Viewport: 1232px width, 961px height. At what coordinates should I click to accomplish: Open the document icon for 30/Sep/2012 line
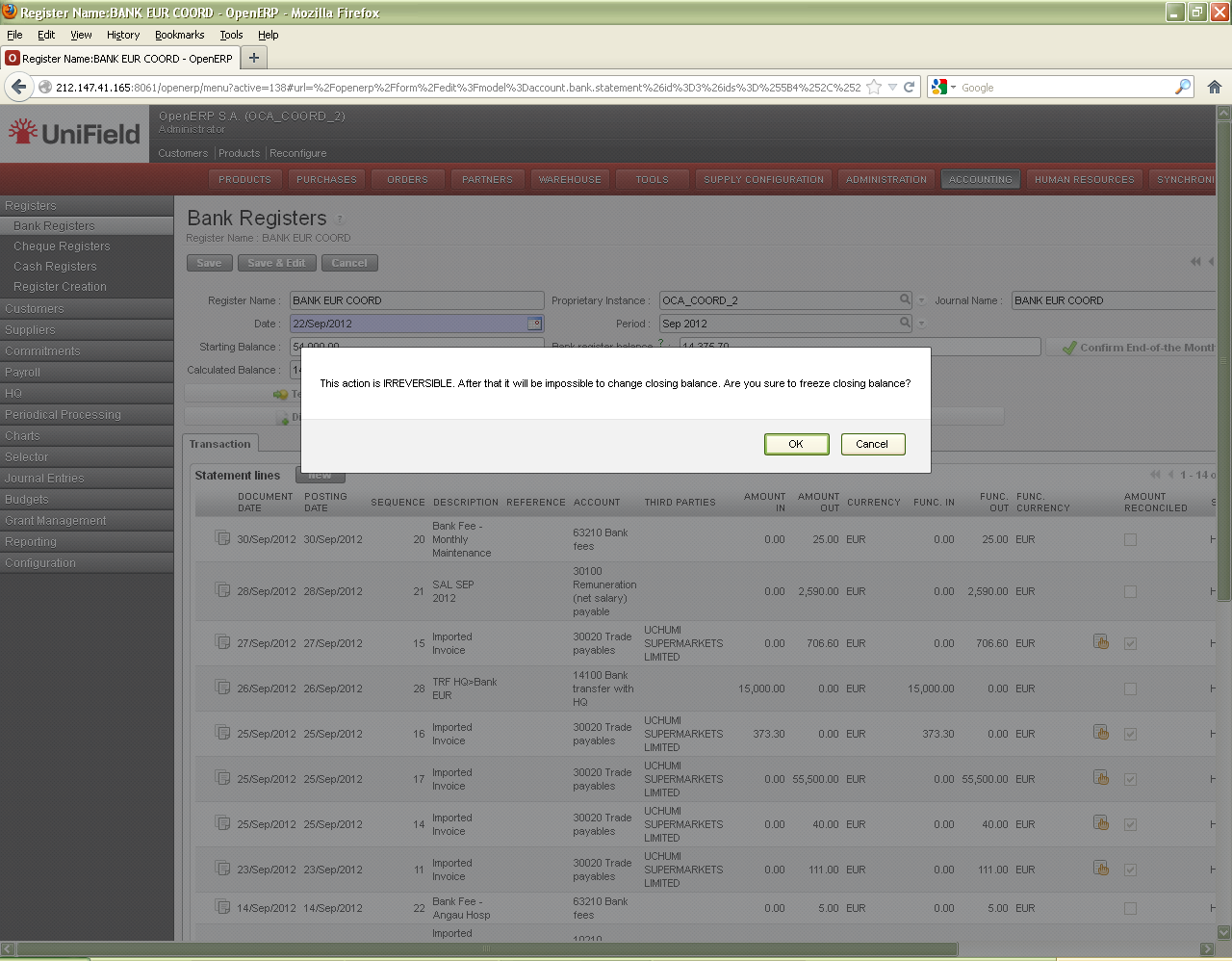tap(222, 537)
